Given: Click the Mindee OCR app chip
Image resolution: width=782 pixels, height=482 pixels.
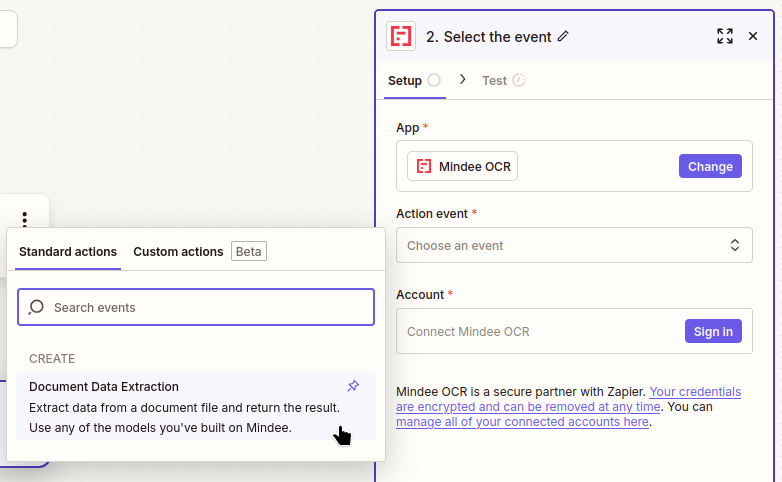Looking at the screenshot, I should (x=462, y=166).
